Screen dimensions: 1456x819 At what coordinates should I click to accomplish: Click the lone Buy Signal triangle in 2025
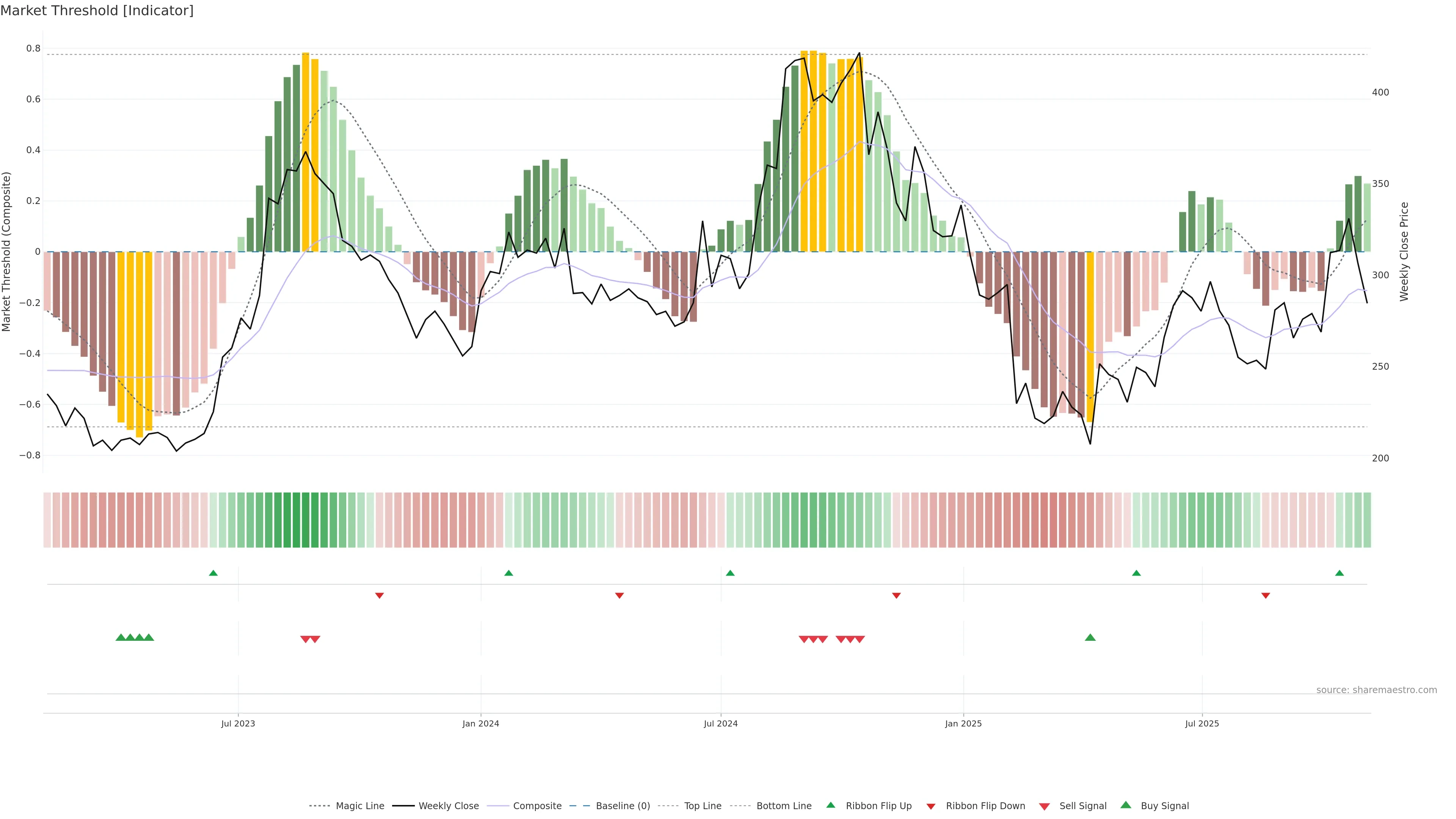[x=1090, y=637]
